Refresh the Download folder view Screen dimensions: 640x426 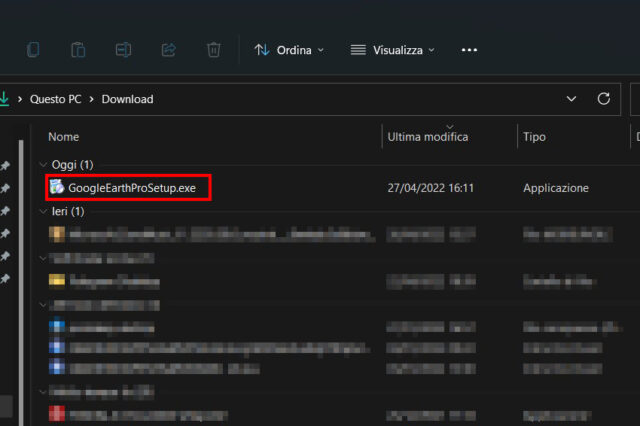[x=603, y=99]
